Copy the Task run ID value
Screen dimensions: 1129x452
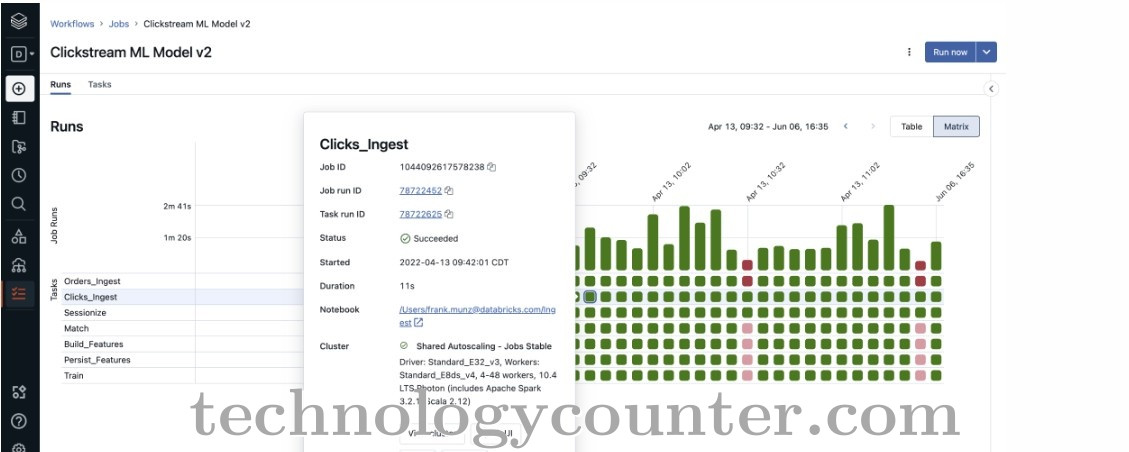[449, 214]
